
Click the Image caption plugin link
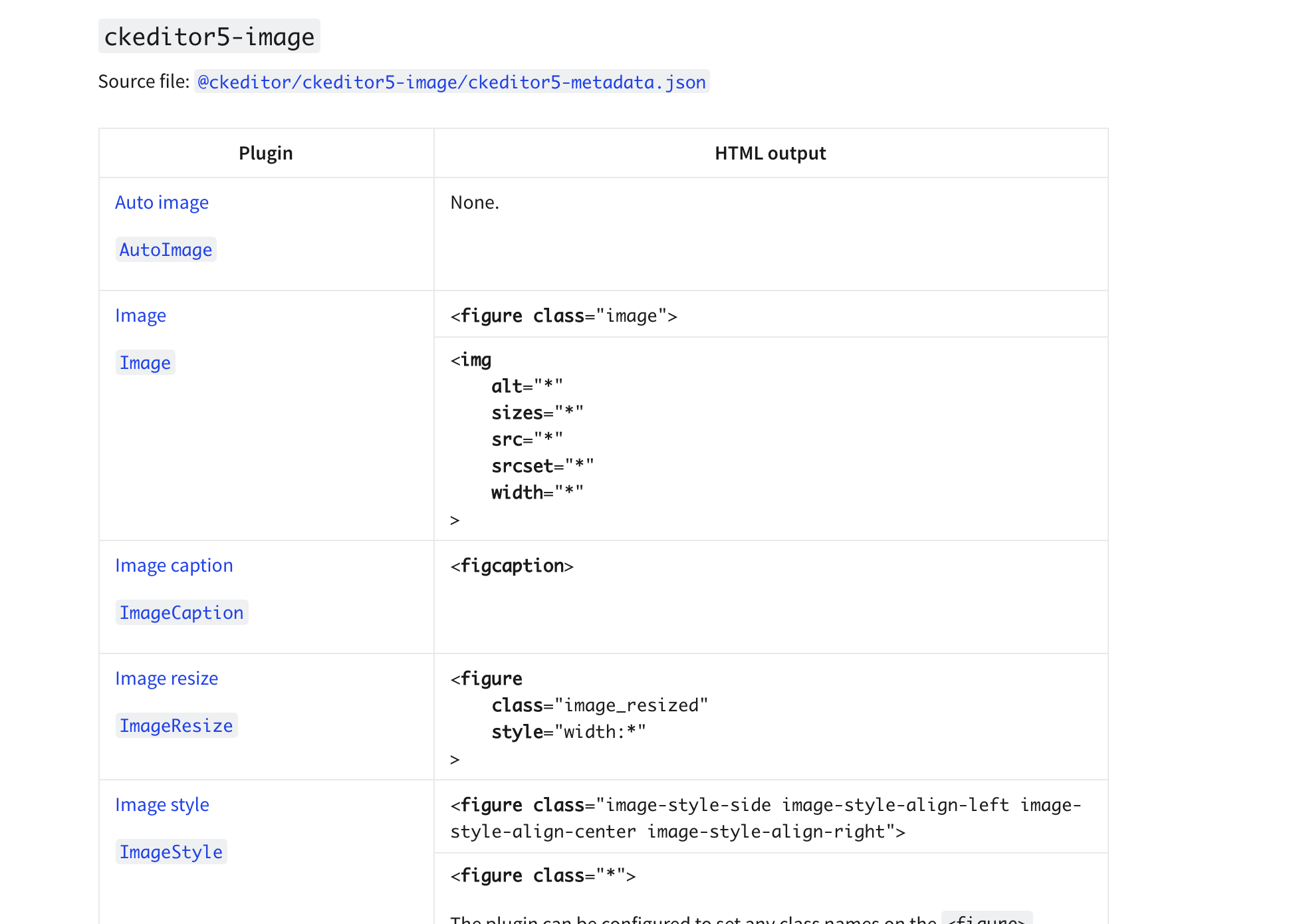click(x=174, y=565)
